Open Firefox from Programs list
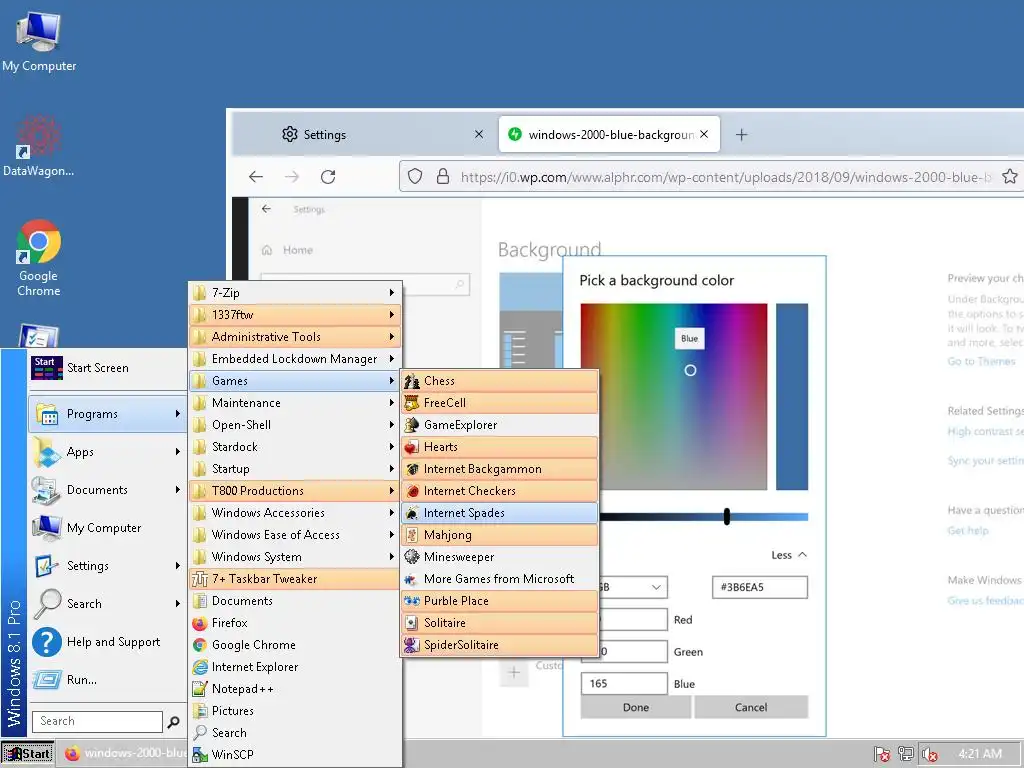1024x768 pixels. pyautogui.click(x=295, y=623)
